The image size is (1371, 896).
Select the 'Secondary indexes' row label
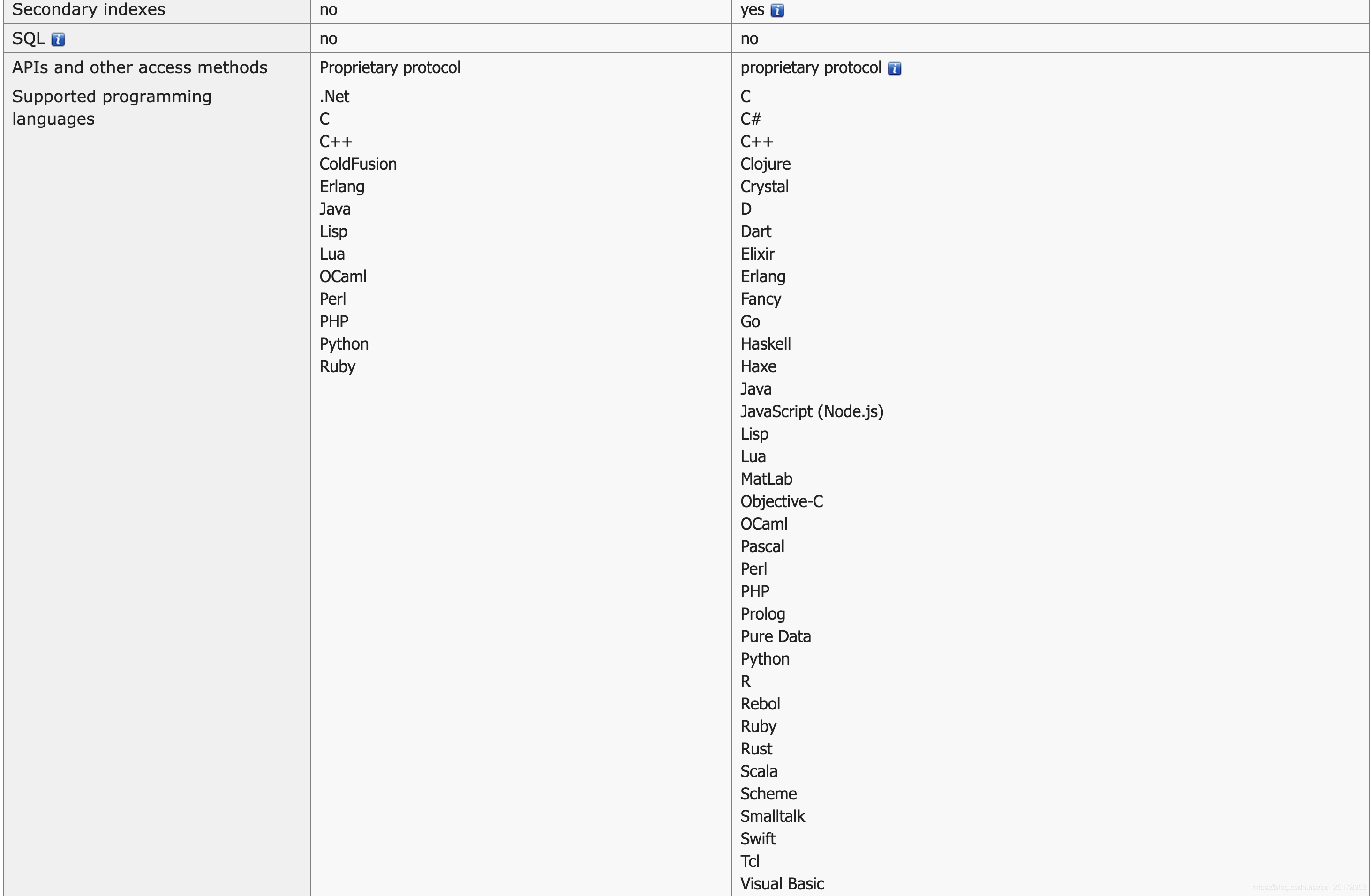click(89, 9)
